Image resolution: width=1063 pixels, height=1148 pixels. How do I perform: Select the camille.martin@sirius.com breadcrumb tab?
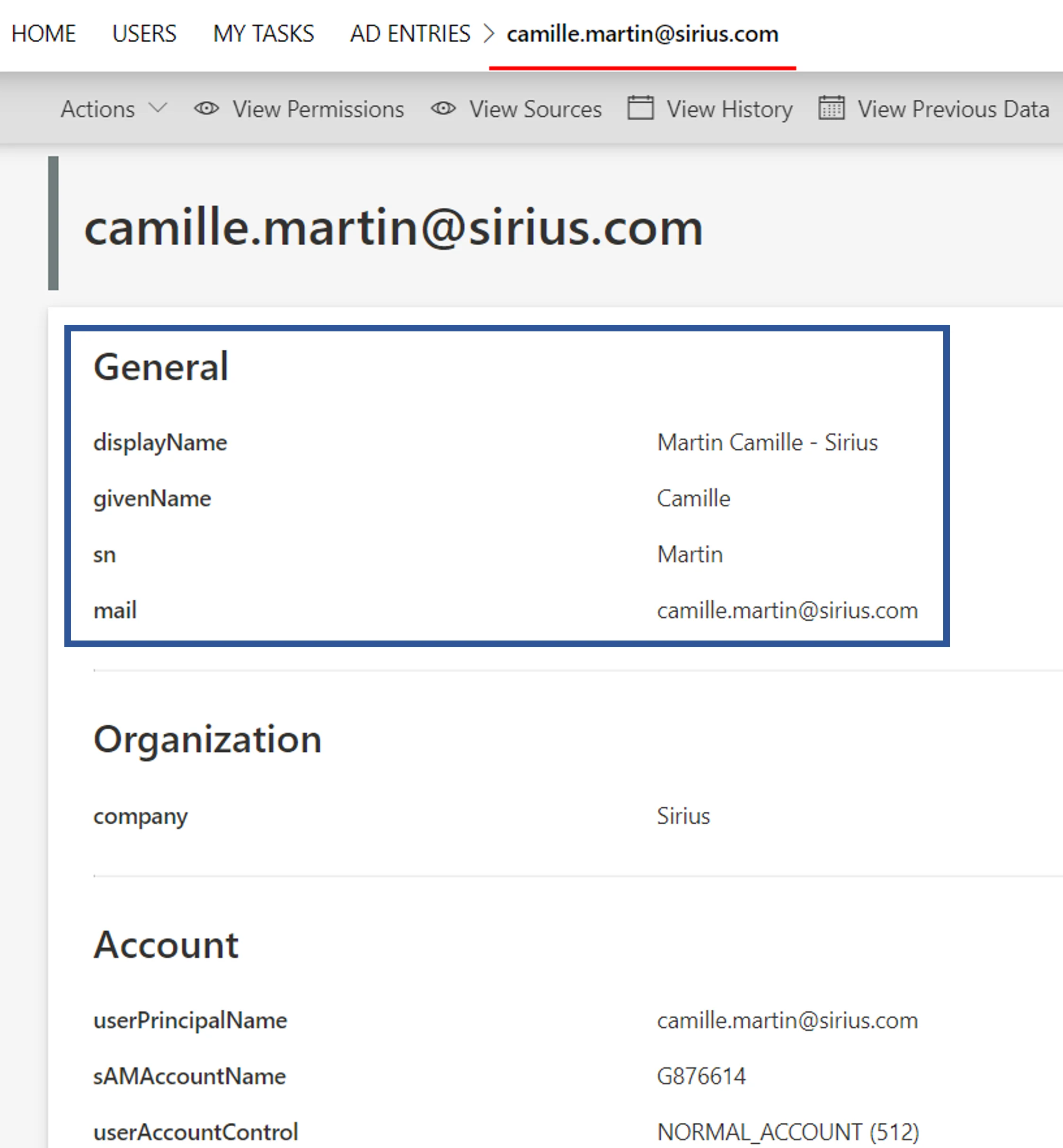(x=643, y=34)
